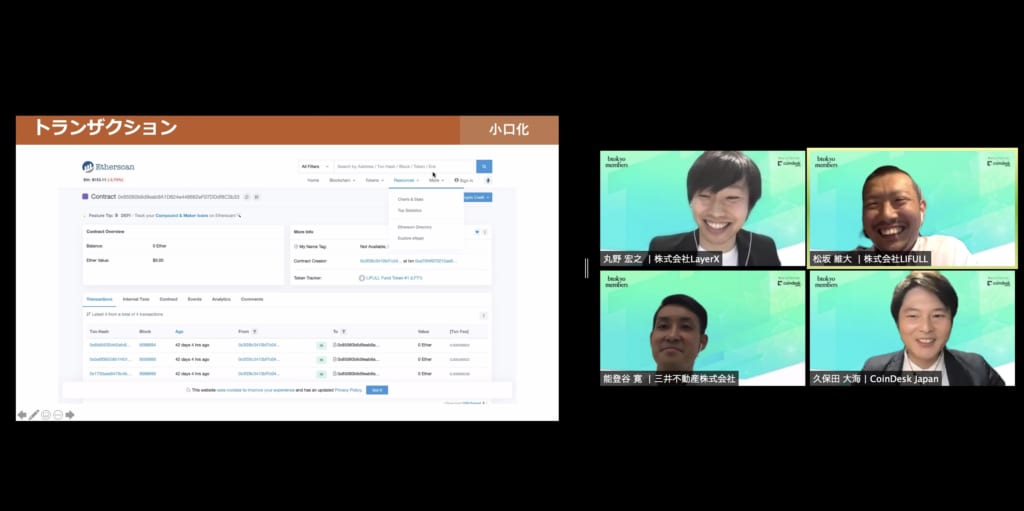1024x511 pixels.
Task: Click the IN badge in the first transaction row
Action: [321, 345]
